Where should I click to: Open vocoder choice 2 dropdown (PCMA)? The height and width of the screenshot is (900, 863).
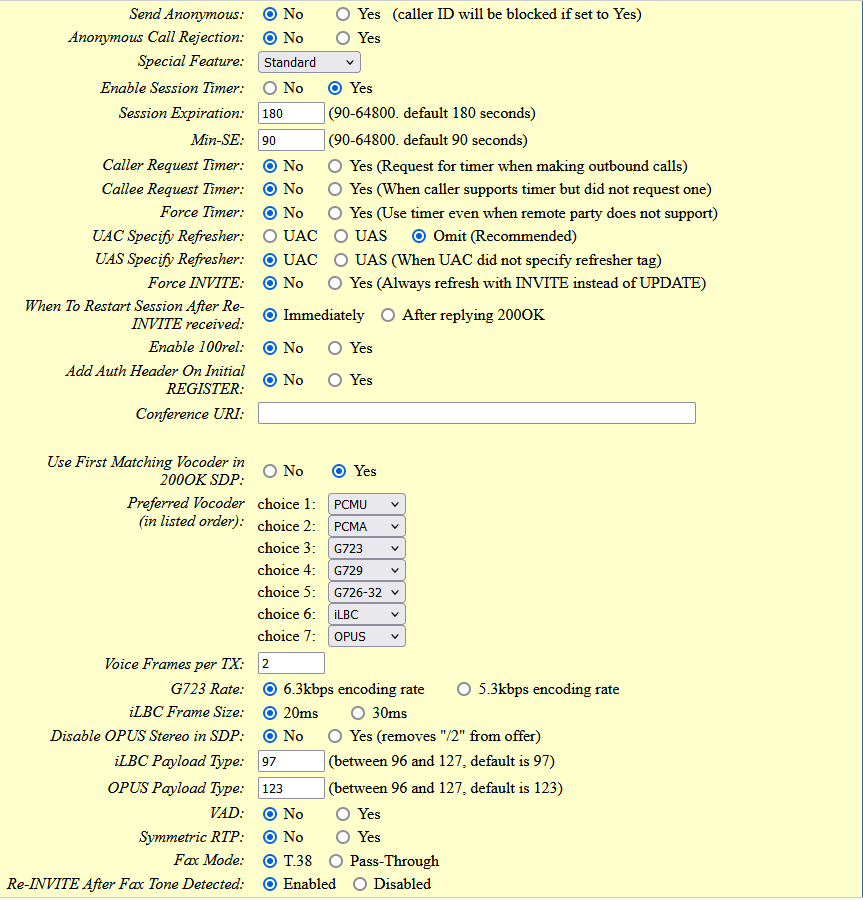367,526
